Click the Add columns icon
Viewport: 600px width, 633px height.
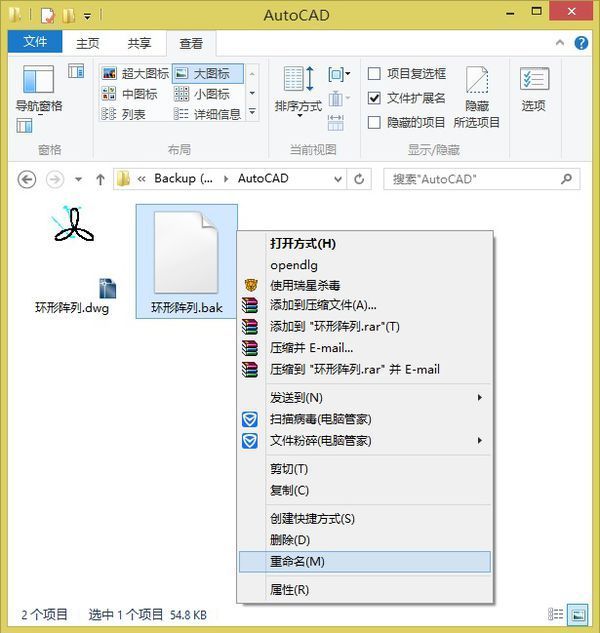339,99
